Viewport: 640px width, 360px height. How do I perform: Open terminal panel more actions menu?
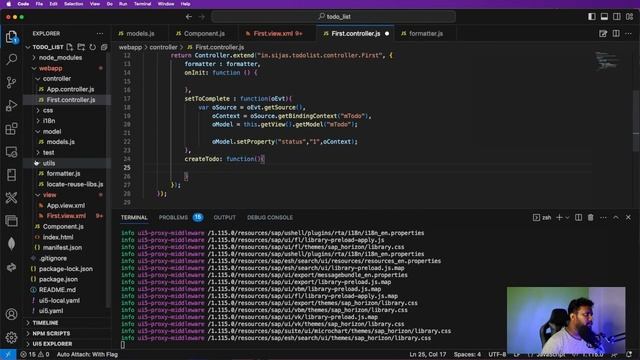click(x=603, y=218)
